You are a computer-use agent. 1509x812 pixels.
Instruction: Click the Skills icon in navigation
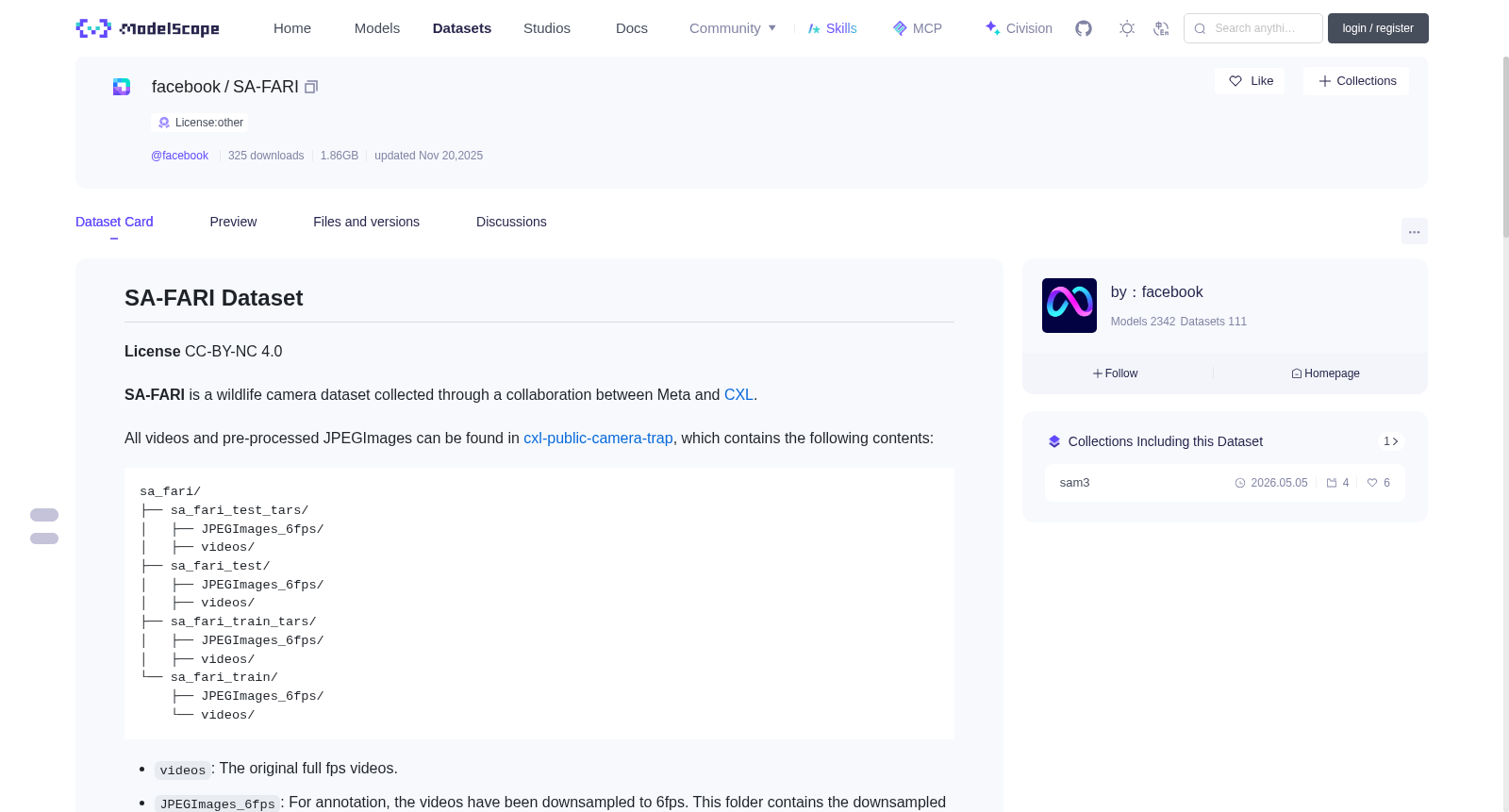[x=814, y=28]
